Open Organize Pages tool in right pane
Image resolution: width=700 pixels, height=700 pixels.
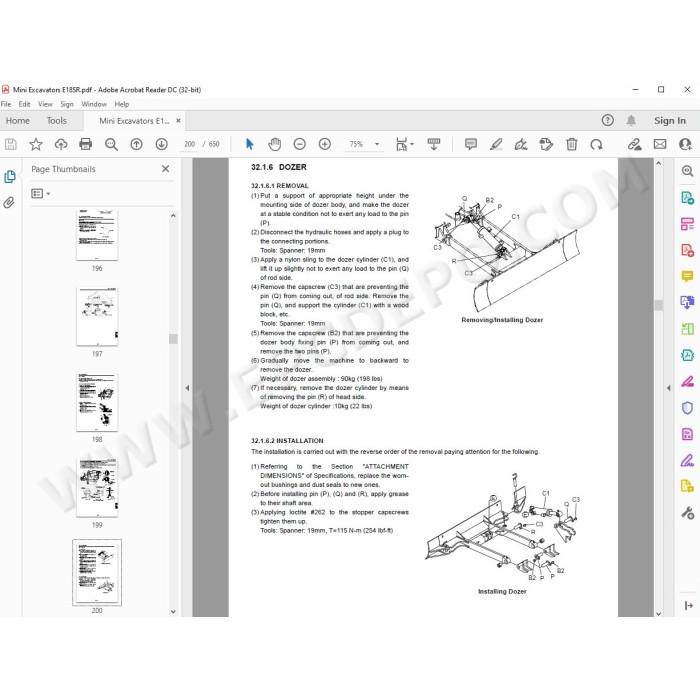[687, 224]
